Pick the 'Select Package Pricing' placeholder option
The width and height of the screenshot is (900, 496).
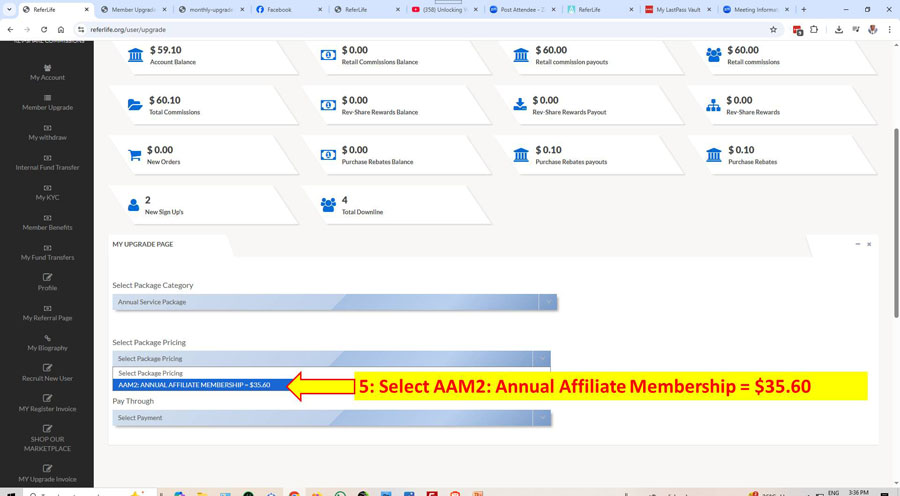(150, 373)
